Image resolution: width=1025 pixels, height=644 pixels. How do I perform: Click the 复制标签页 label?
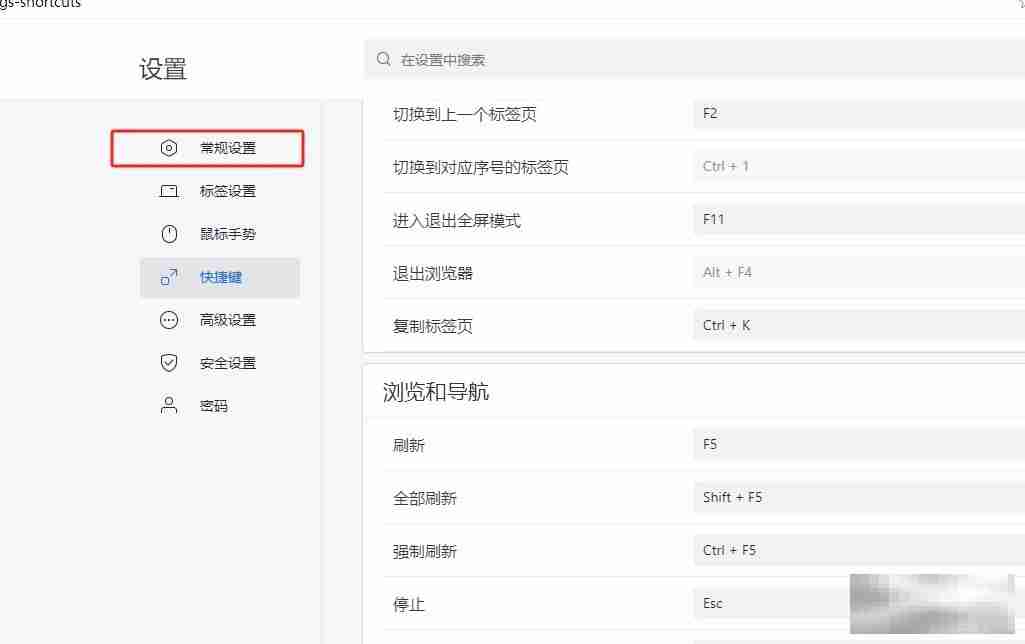[x=433, y=326]
